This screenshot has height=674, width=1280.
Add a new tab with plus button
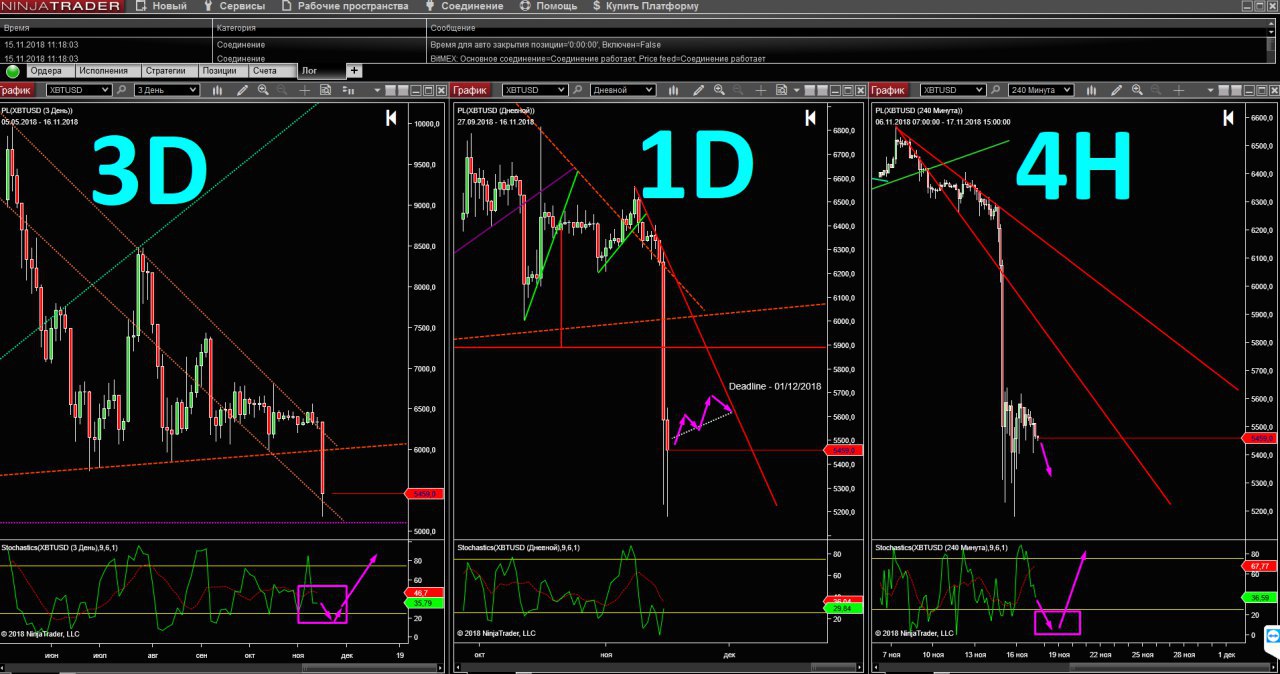click(354, 71)
